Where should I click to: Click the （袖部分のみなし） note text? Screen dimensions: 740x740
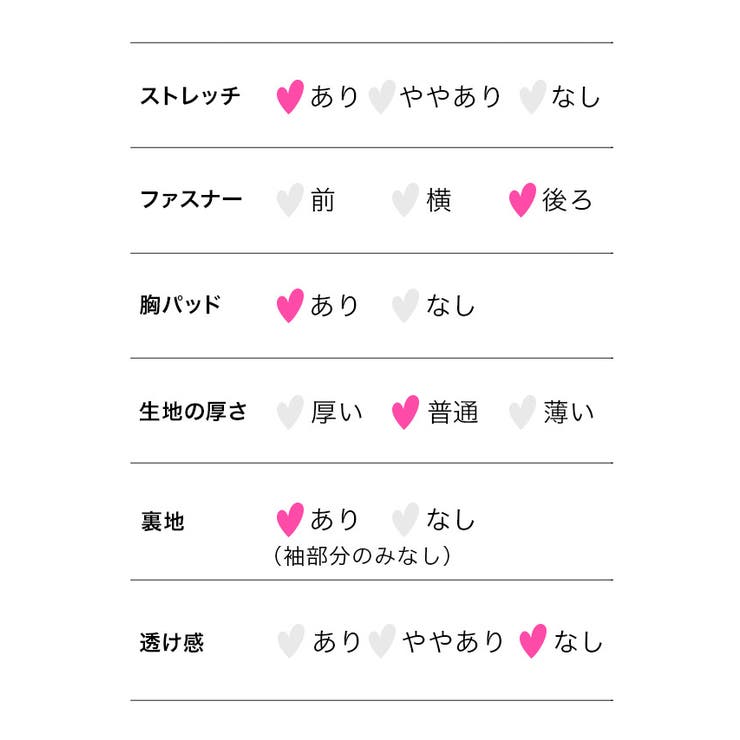click(361, 556)
